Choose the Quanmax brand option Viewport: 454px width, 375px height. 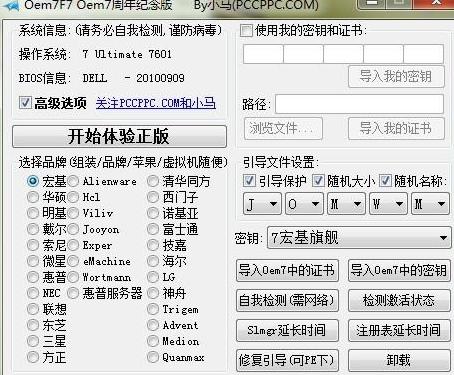coord(153,357)
